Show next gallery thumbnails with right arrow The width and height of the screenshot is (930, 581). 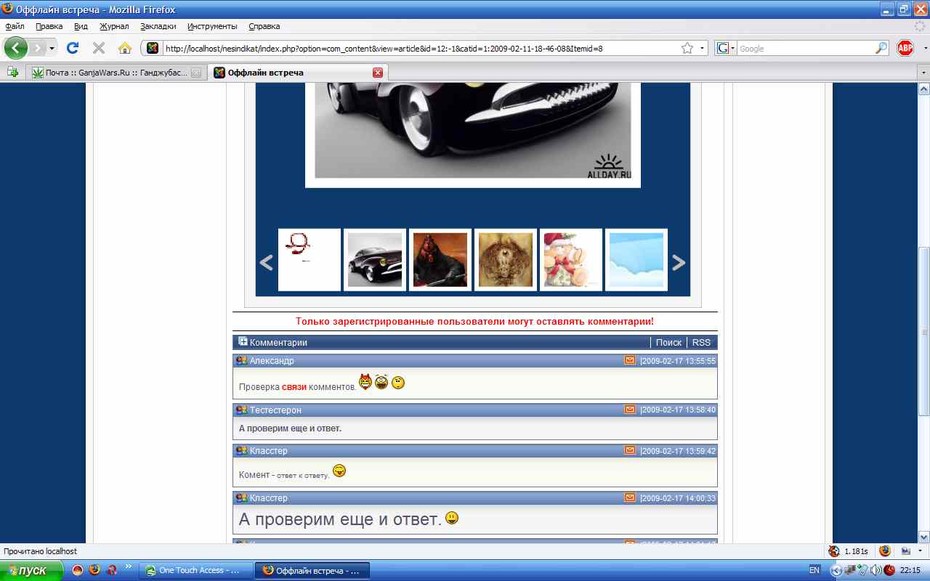(x=678, y=262)
